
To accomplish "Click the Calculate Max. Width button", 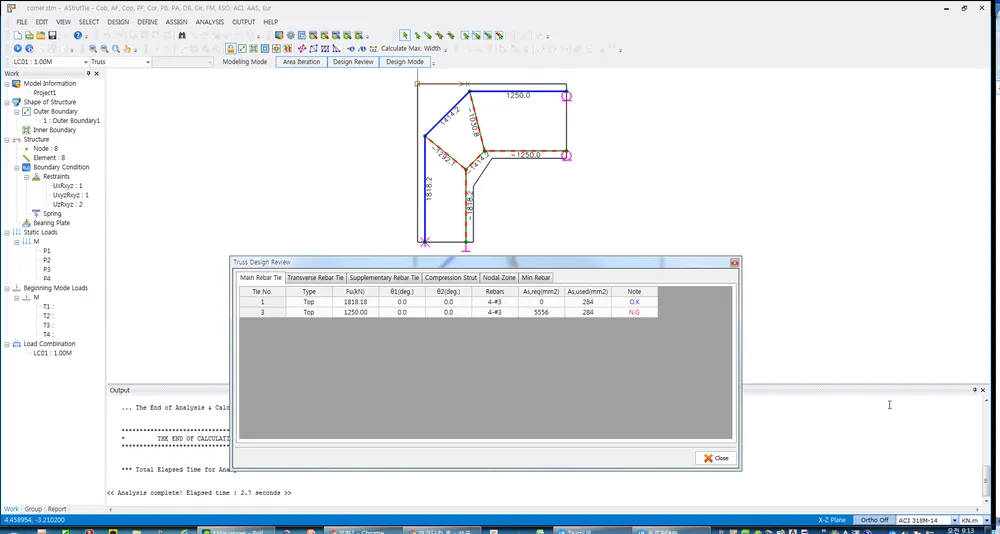I will point(411,48).
